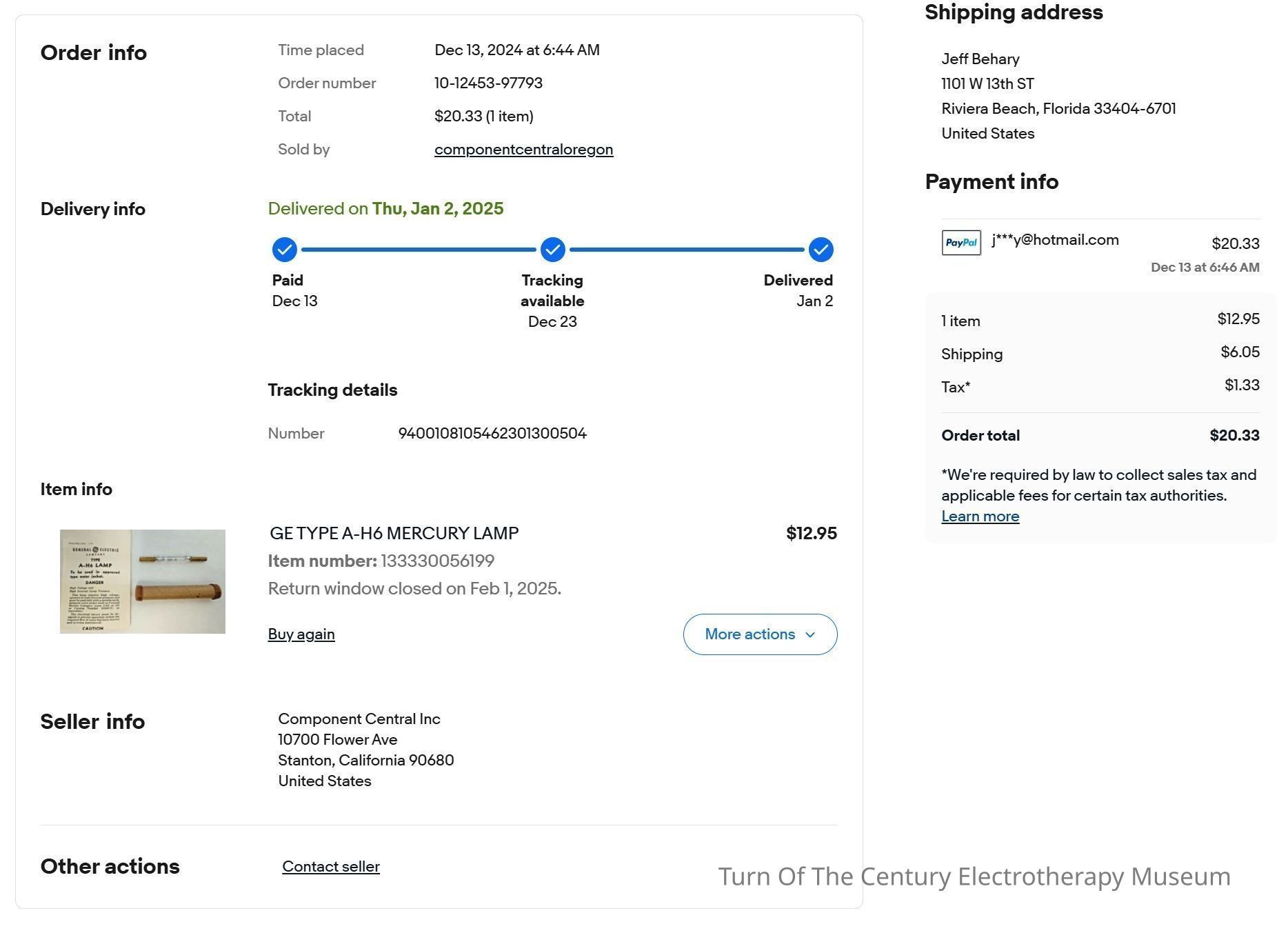Open the mercury lamp item thumbnail
Screen dimensions: 1288x933
tap(143, 581)
